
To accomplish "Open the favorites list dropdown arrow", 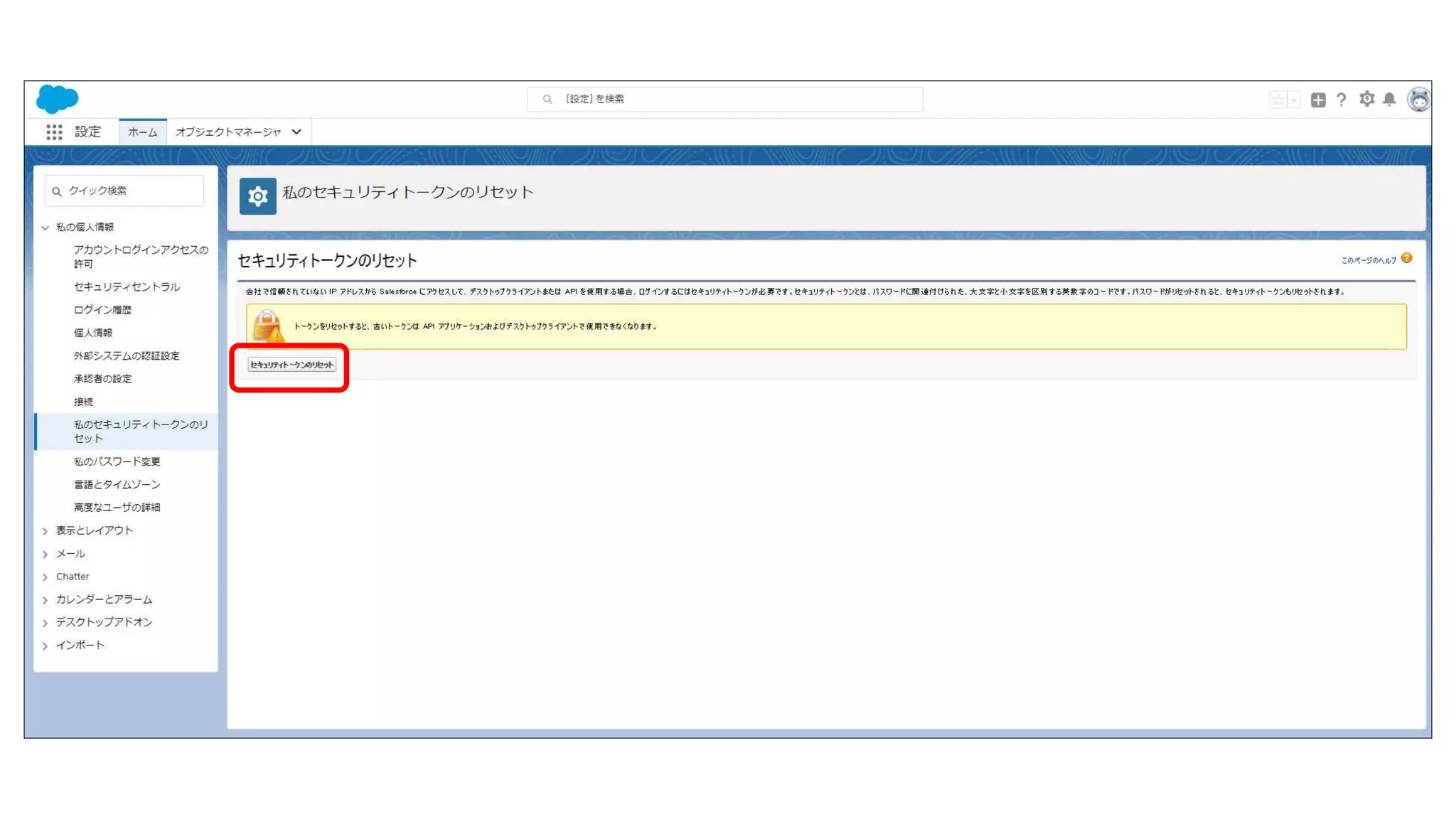I will [1294, 100].
